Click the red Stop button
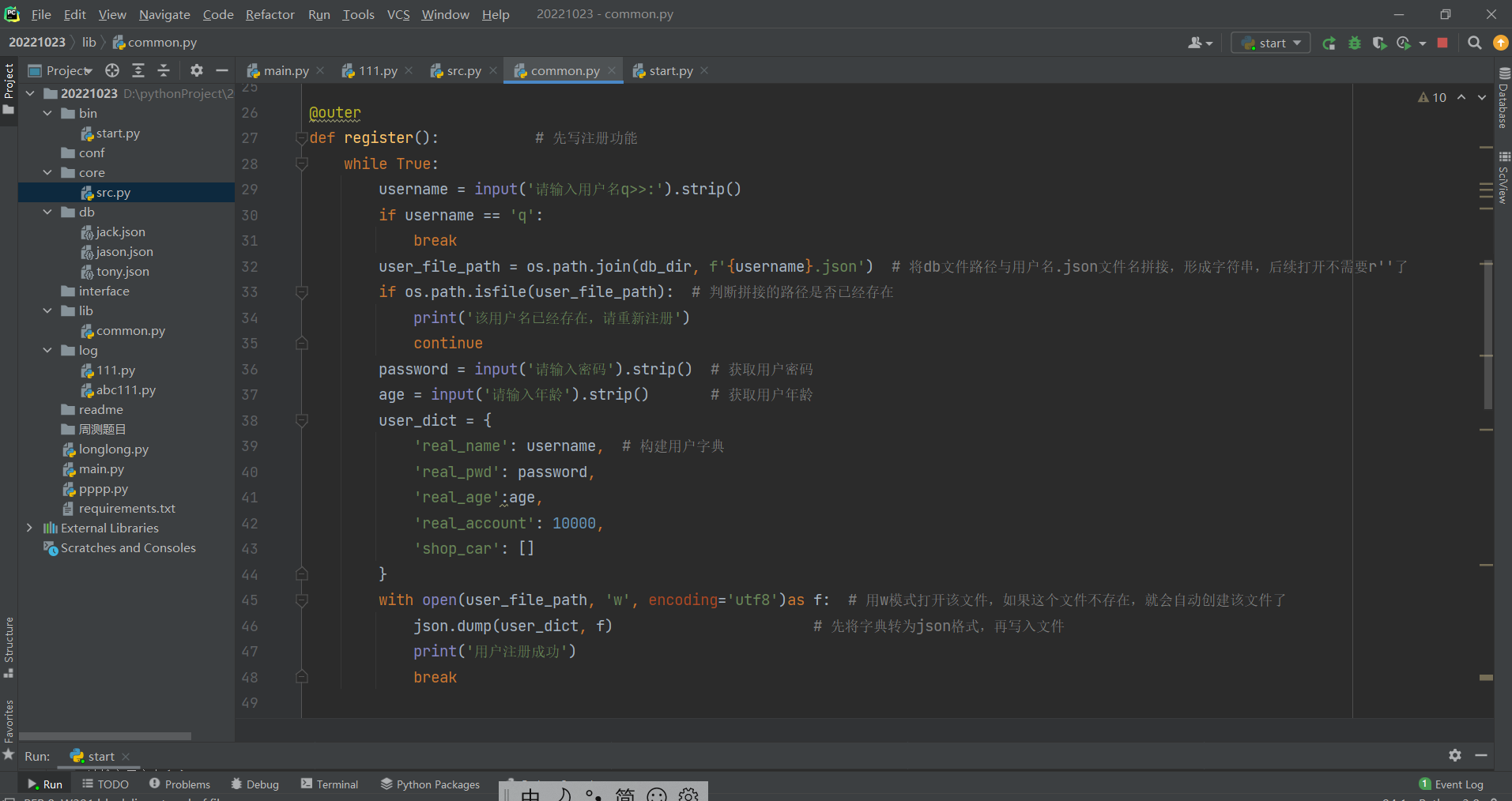The height and width of the screenshot is (801, 1512). (x=1442, y=43)
